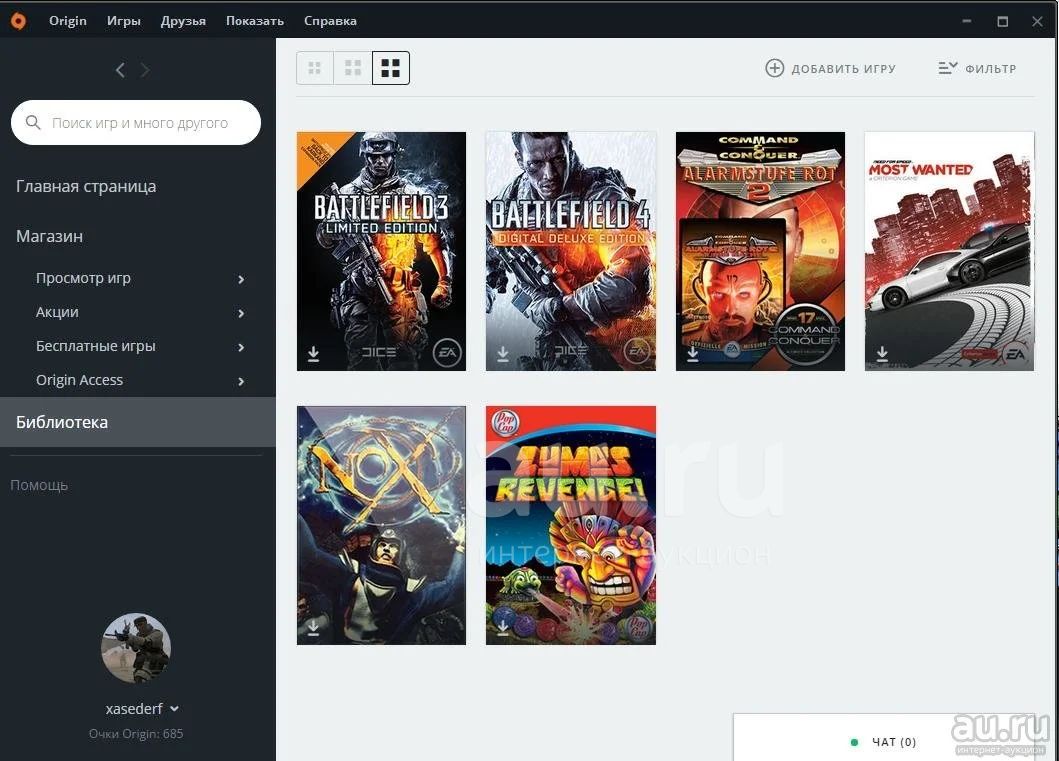The image size is (1059, 761).
Task: Open the Игры menu
Action: [124, 21]
